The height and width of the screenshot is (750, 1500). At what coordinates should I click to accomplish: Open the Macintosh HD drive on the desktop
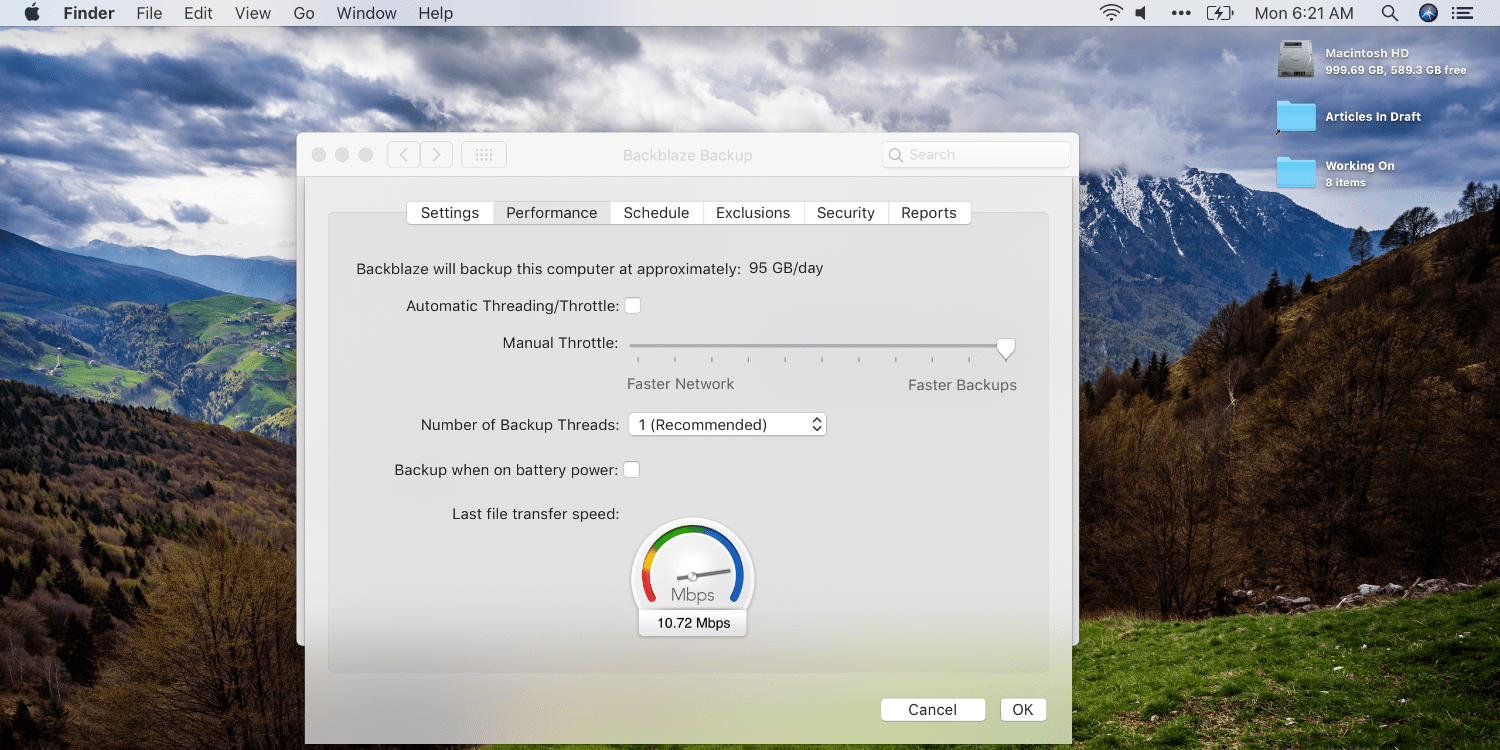1295,59
